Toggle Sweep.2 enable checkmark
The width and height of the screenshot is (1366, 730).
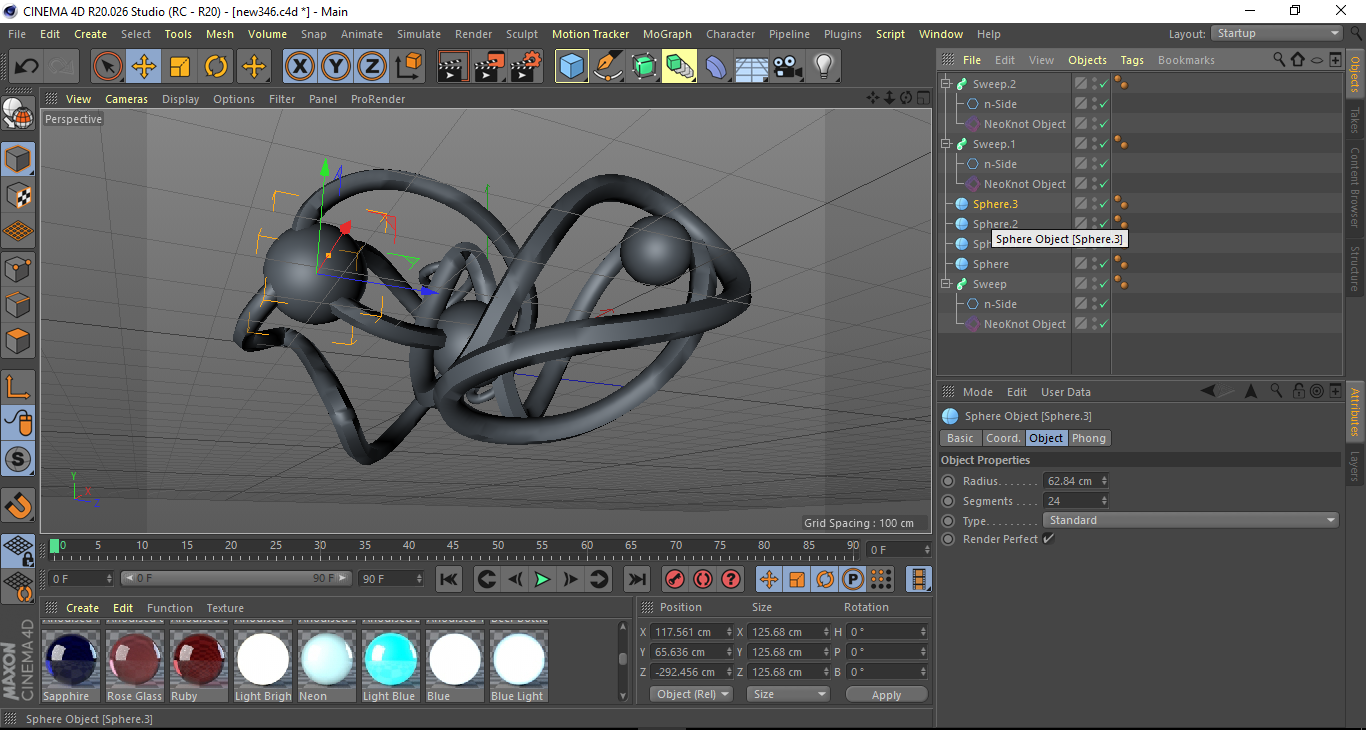(x=1103, y=84)
